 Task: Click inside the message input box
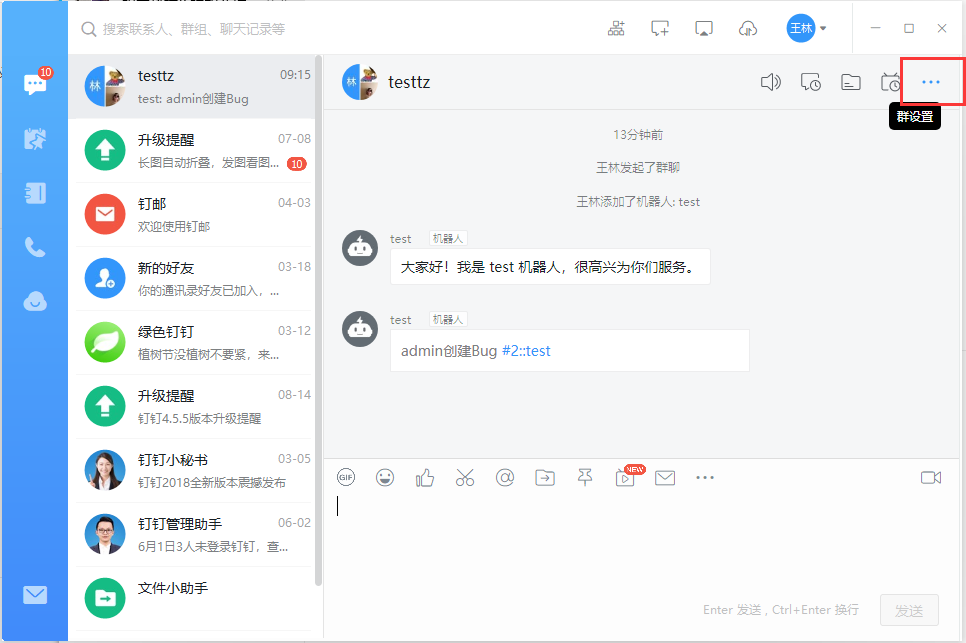(641, 542)
